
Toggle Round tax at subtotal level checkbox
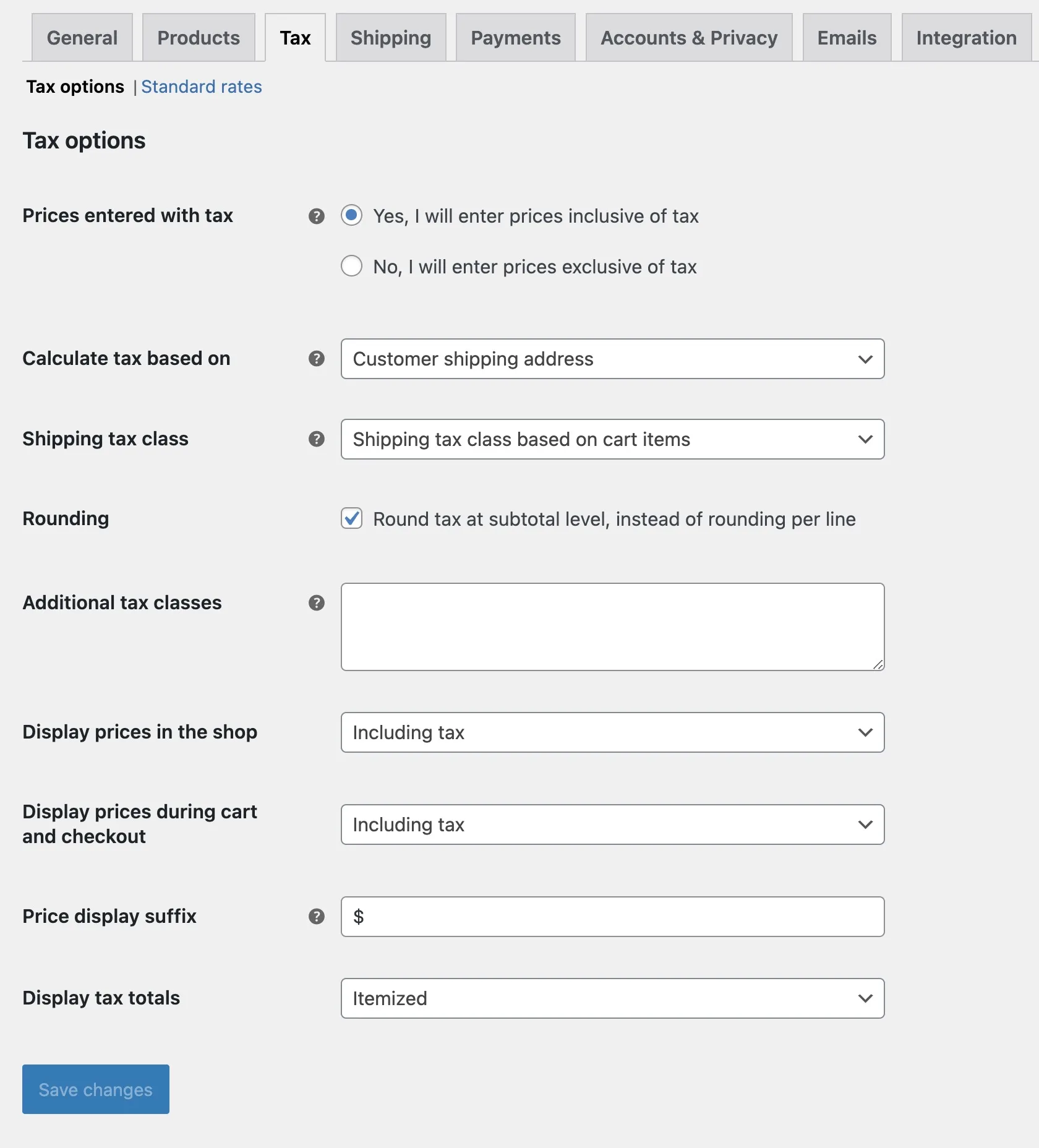coord(352,518)
